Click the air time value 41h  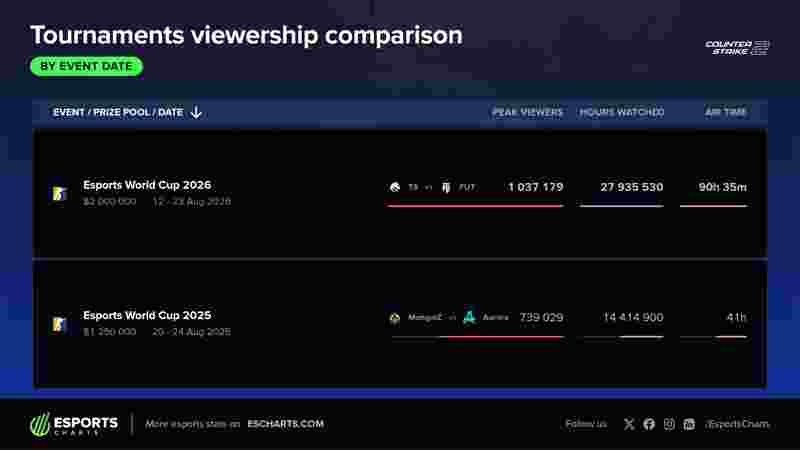pyautogui.click(x=736, y=317)
